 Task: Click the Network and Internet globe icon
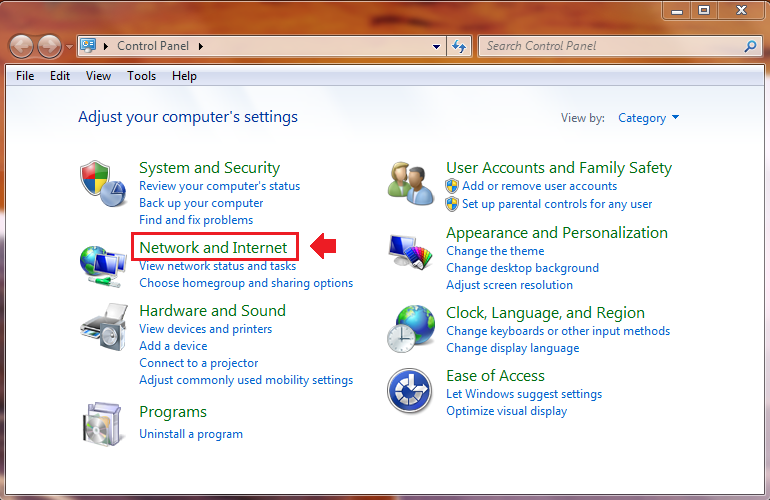[103, 266]
